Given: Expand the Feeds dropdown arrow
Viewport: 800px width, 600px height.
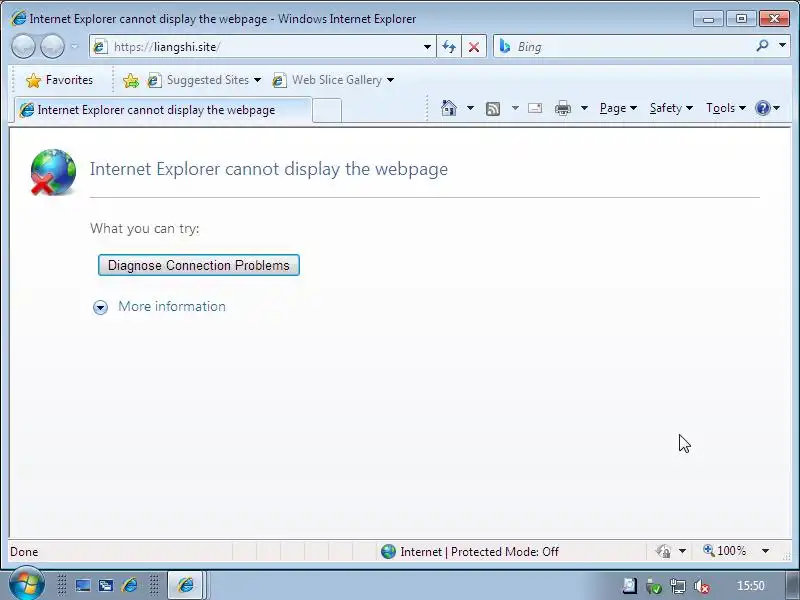Looking at the screenshot, I should pos(515,108).
